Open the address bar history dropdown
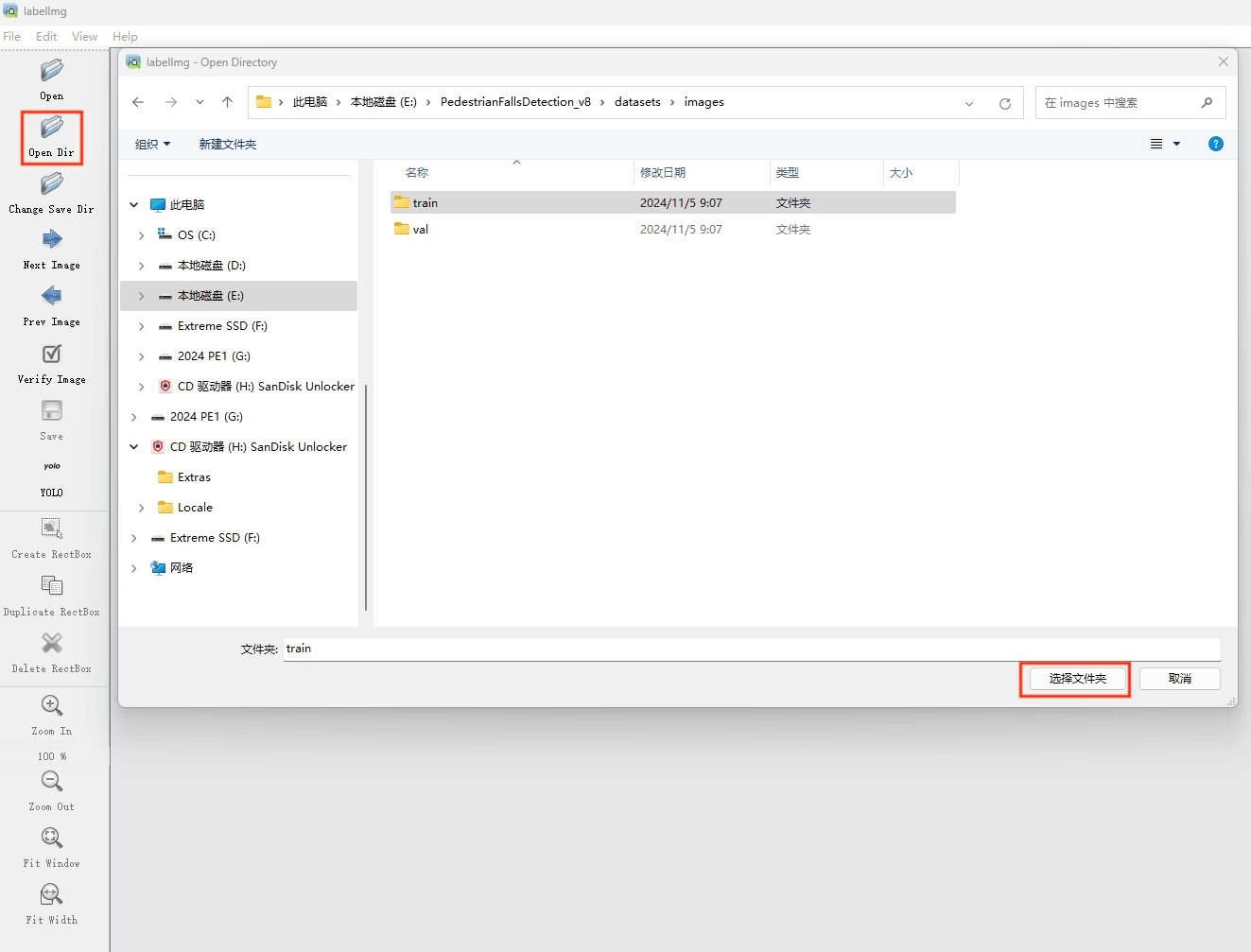Viewport: 1251px width, 952px height. 969,103
